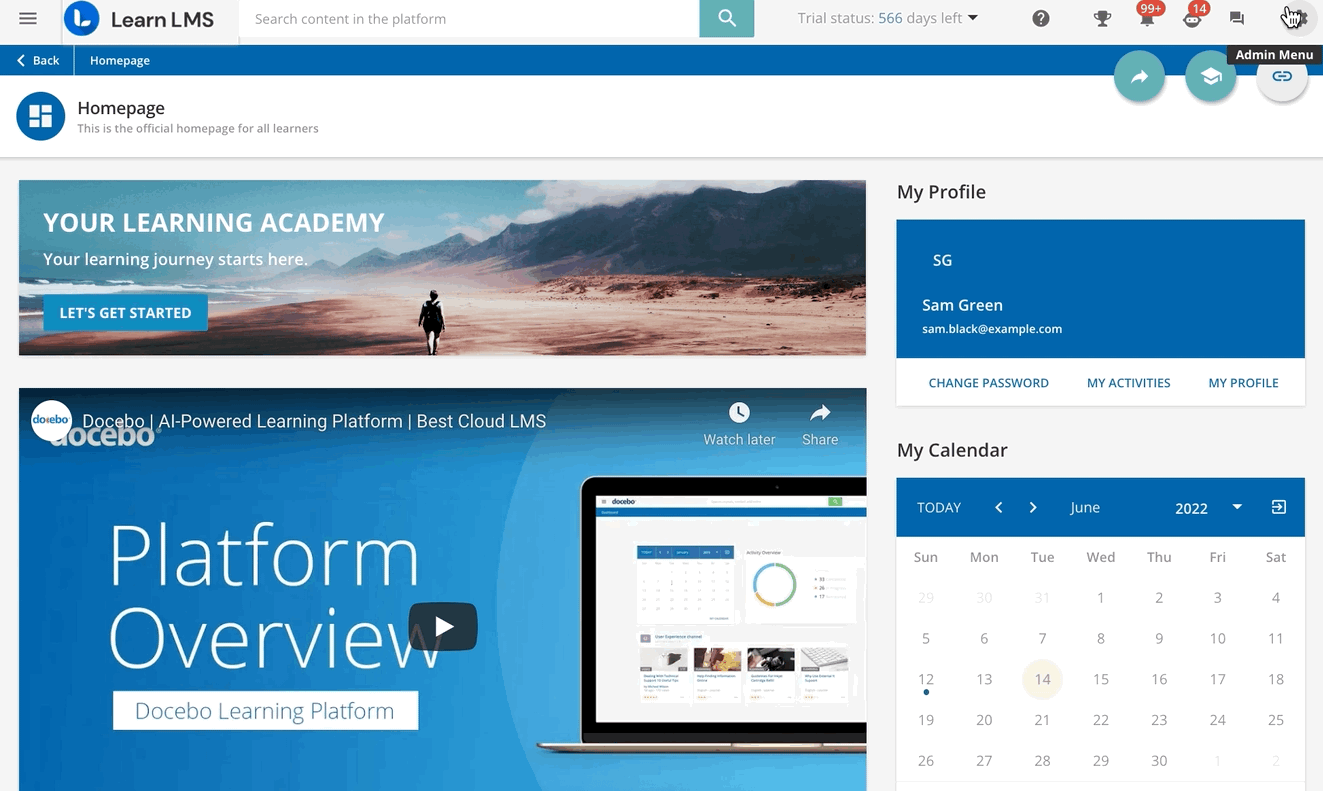Image resolution: width=1323 pixels, height=791 pixels.
Task: Click the video Share arrow icon
Action: pos(820,413)
